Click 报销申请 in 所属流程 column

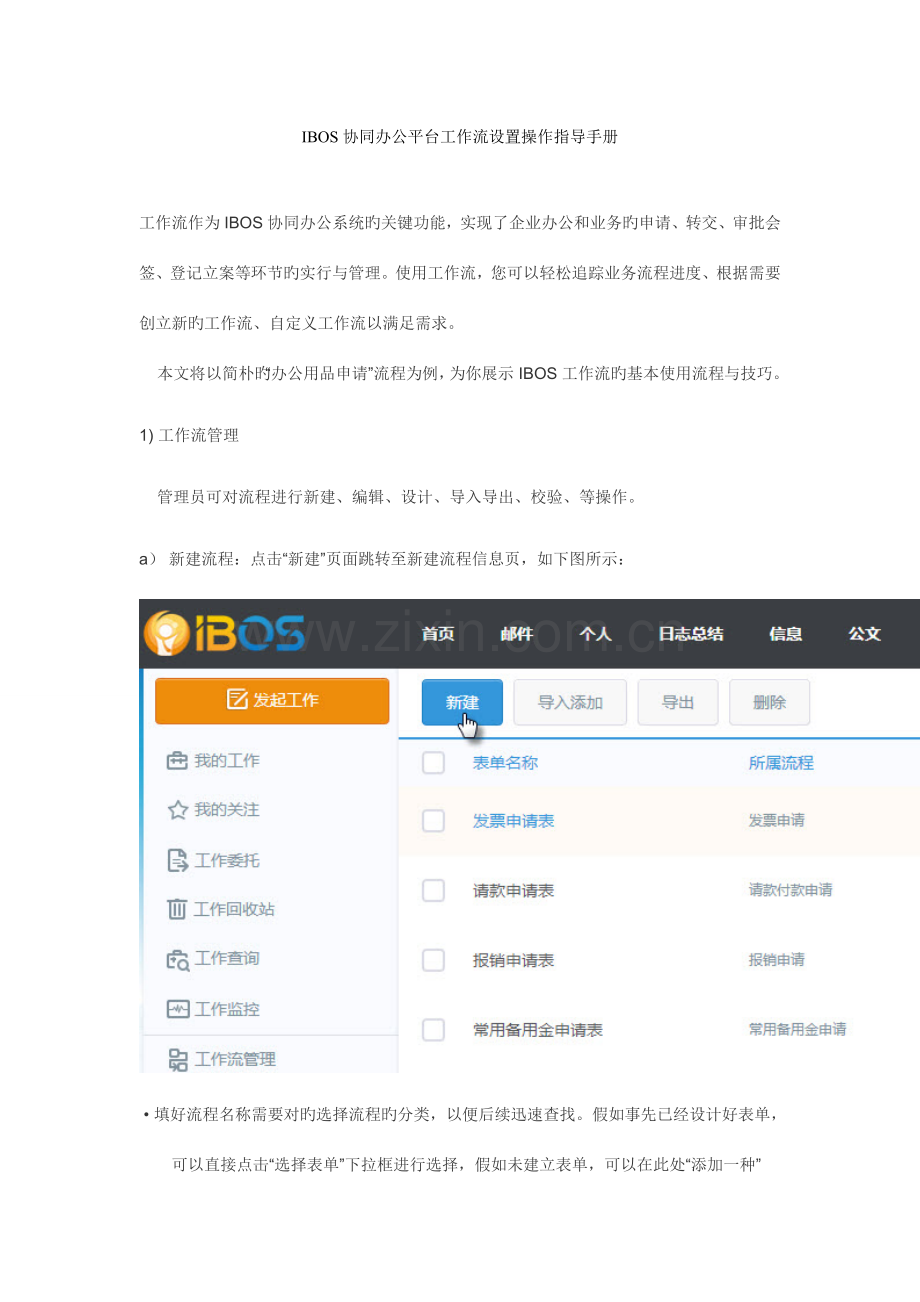point(776,959)
